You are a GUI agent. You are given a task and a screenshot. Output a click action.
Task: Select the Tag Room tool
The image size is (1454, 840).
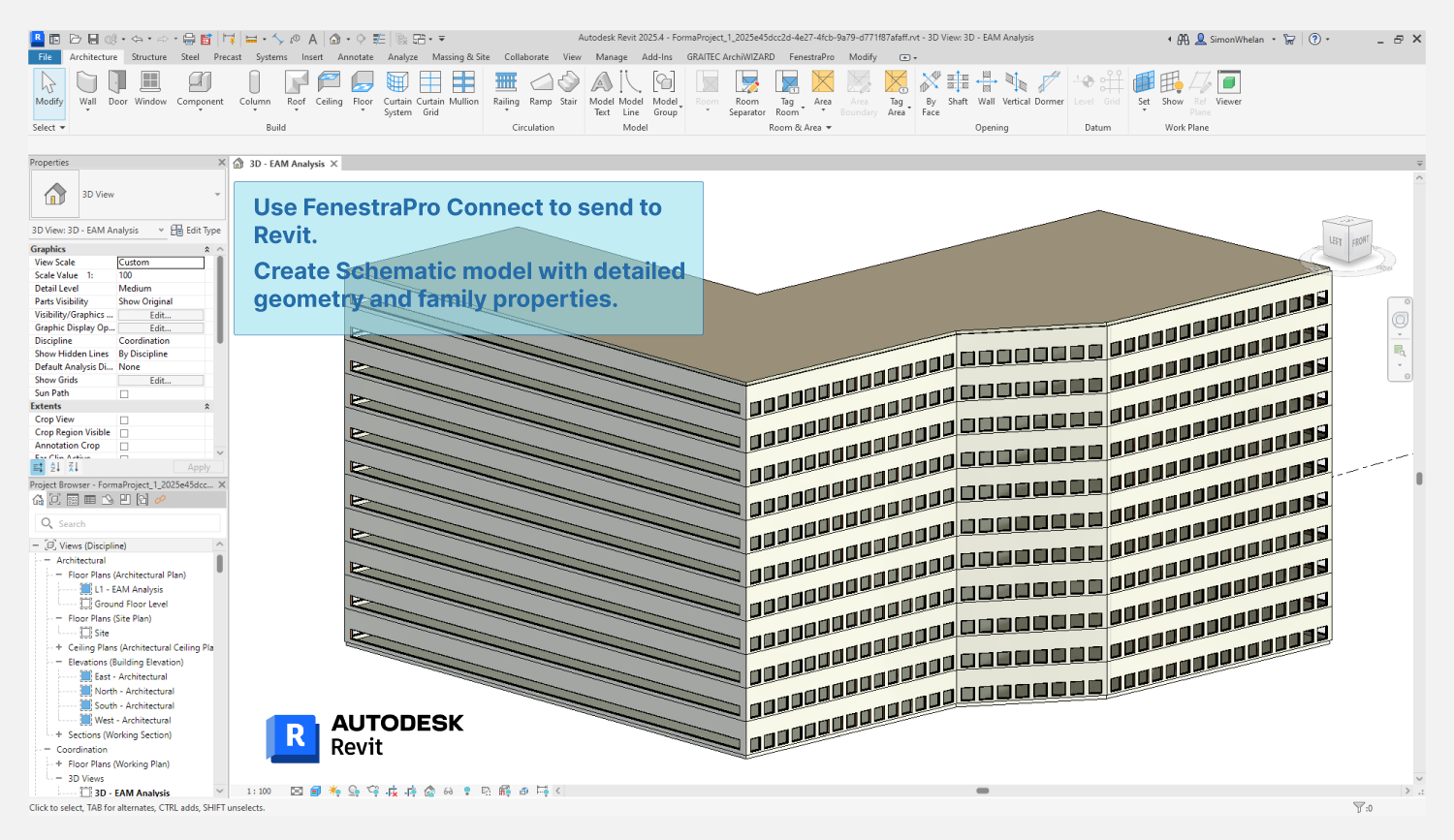(x=788, y=94)
